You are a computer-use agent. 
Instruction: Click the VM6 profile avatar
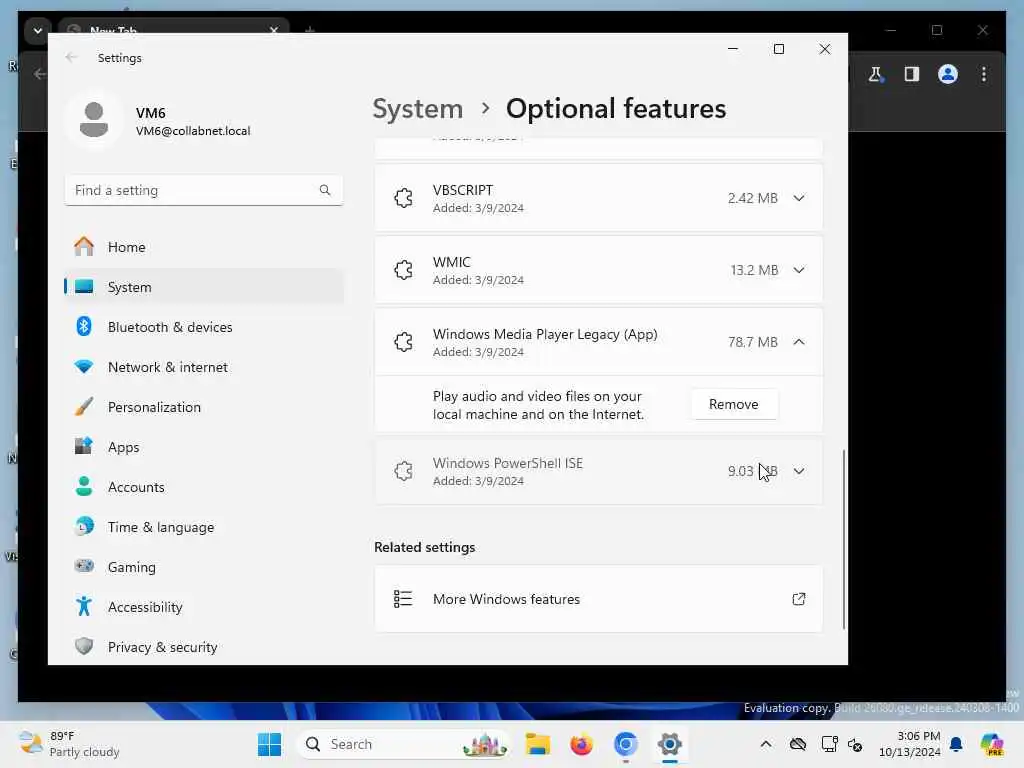tap(94, 120)
